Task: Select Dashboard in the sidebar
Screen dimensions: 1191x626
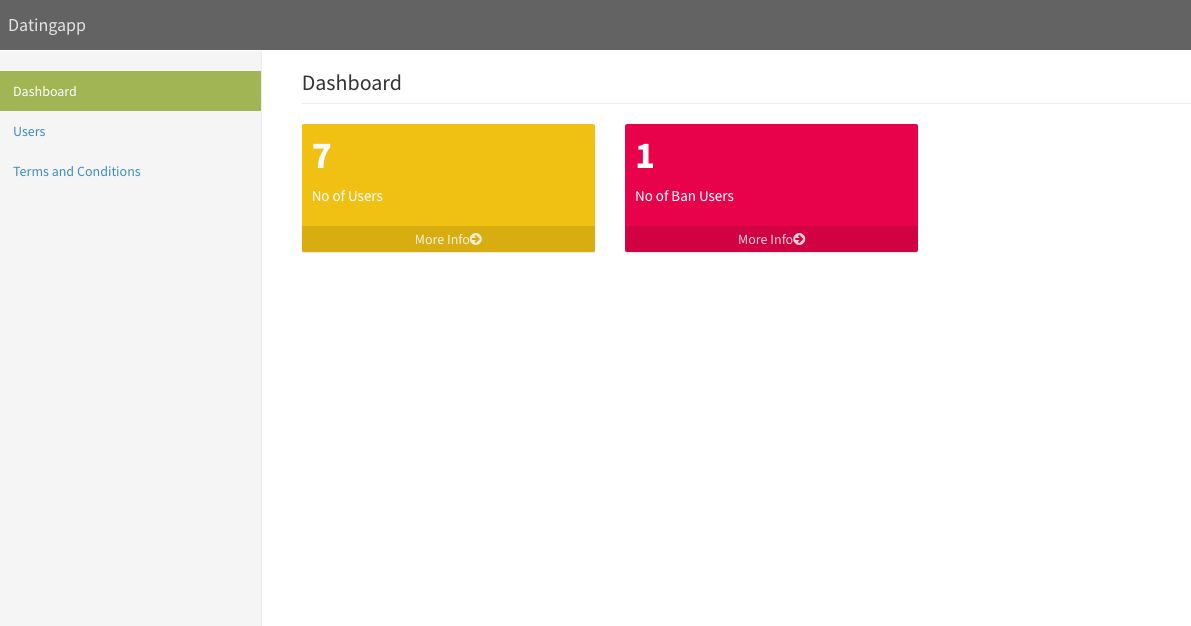Action: click(x=131, y=91)
